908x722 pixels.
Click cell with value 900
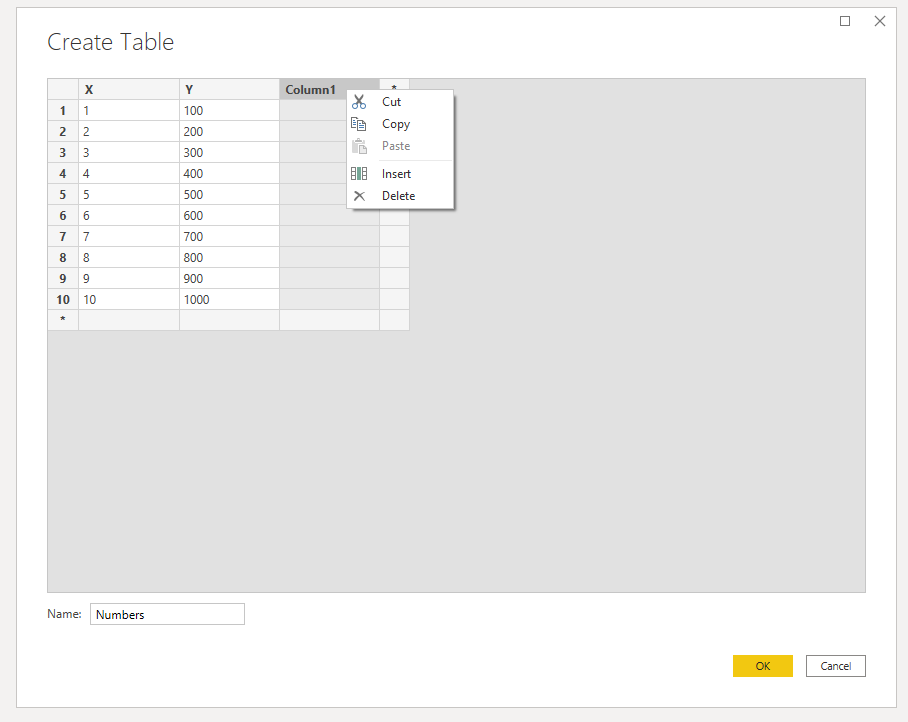click(x=229, y=278)
